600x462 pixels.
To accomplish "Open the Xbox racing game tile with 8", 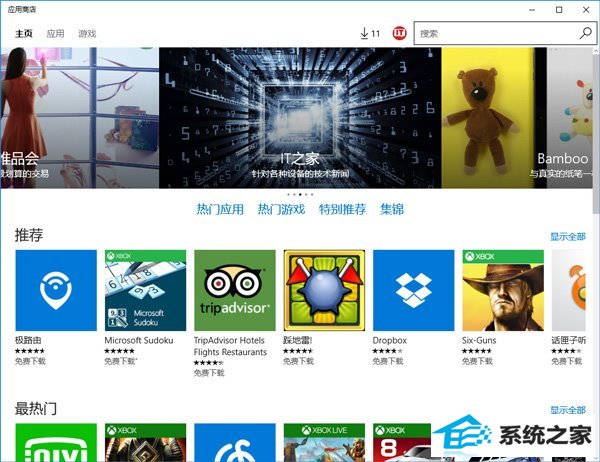I will [402, 442].
